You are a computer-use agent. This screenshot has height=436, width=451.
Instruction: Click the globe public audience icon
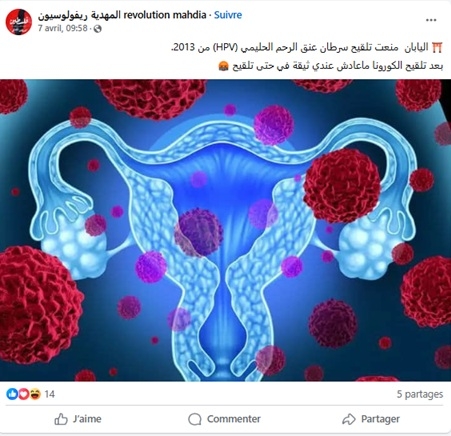point(97,29)
